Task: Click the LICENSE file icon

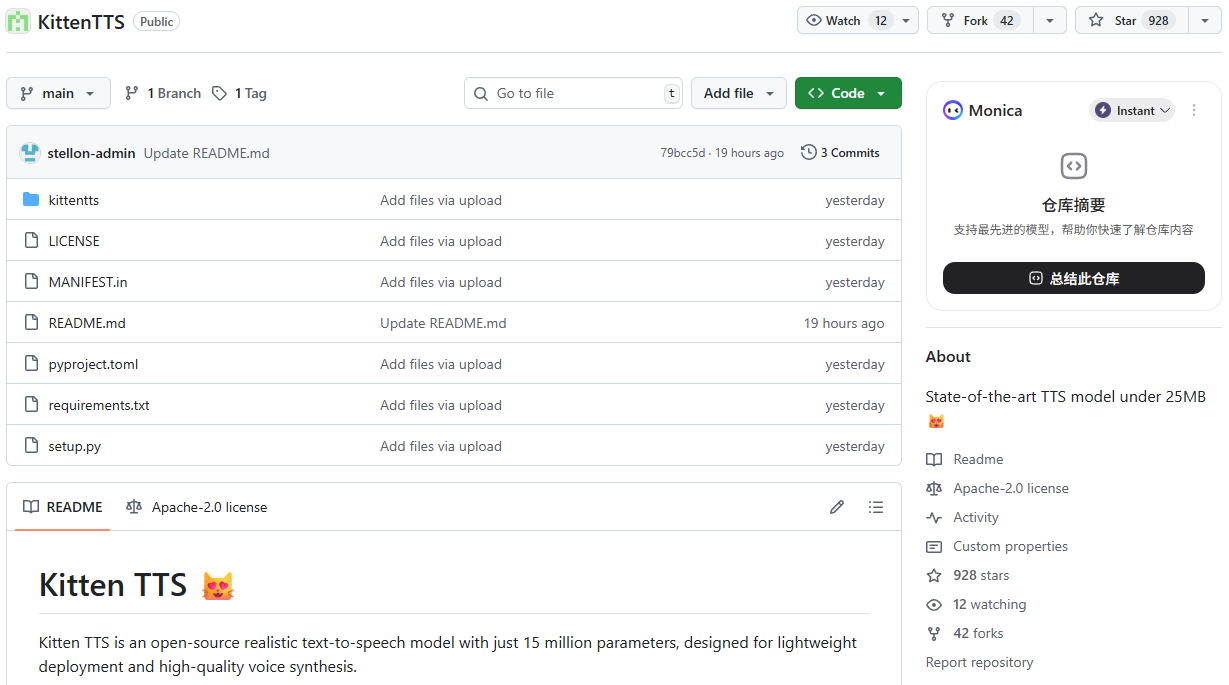Action: click(31, 241)
